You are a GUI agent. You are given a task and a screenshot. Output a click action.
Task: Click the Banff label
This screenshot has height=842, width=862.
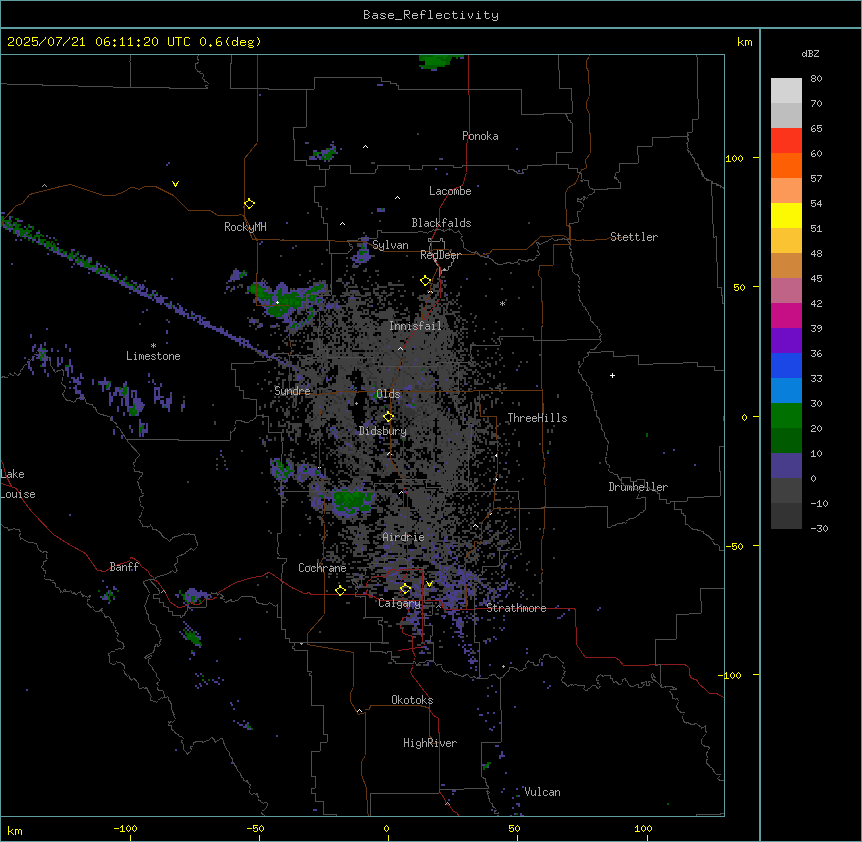click(124, 567)
